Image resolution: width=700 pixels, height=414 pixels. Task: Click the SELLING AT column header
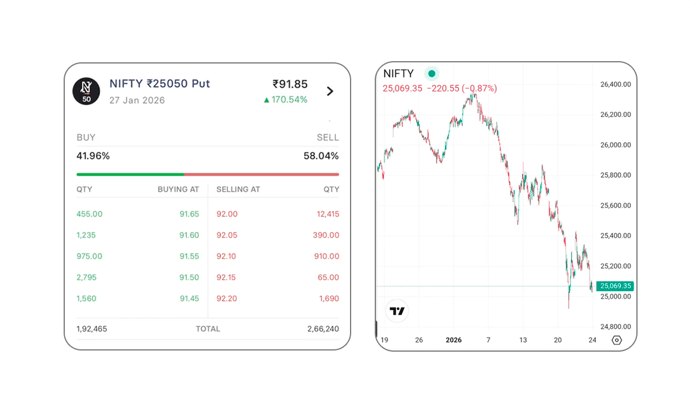tap(239, 189)
